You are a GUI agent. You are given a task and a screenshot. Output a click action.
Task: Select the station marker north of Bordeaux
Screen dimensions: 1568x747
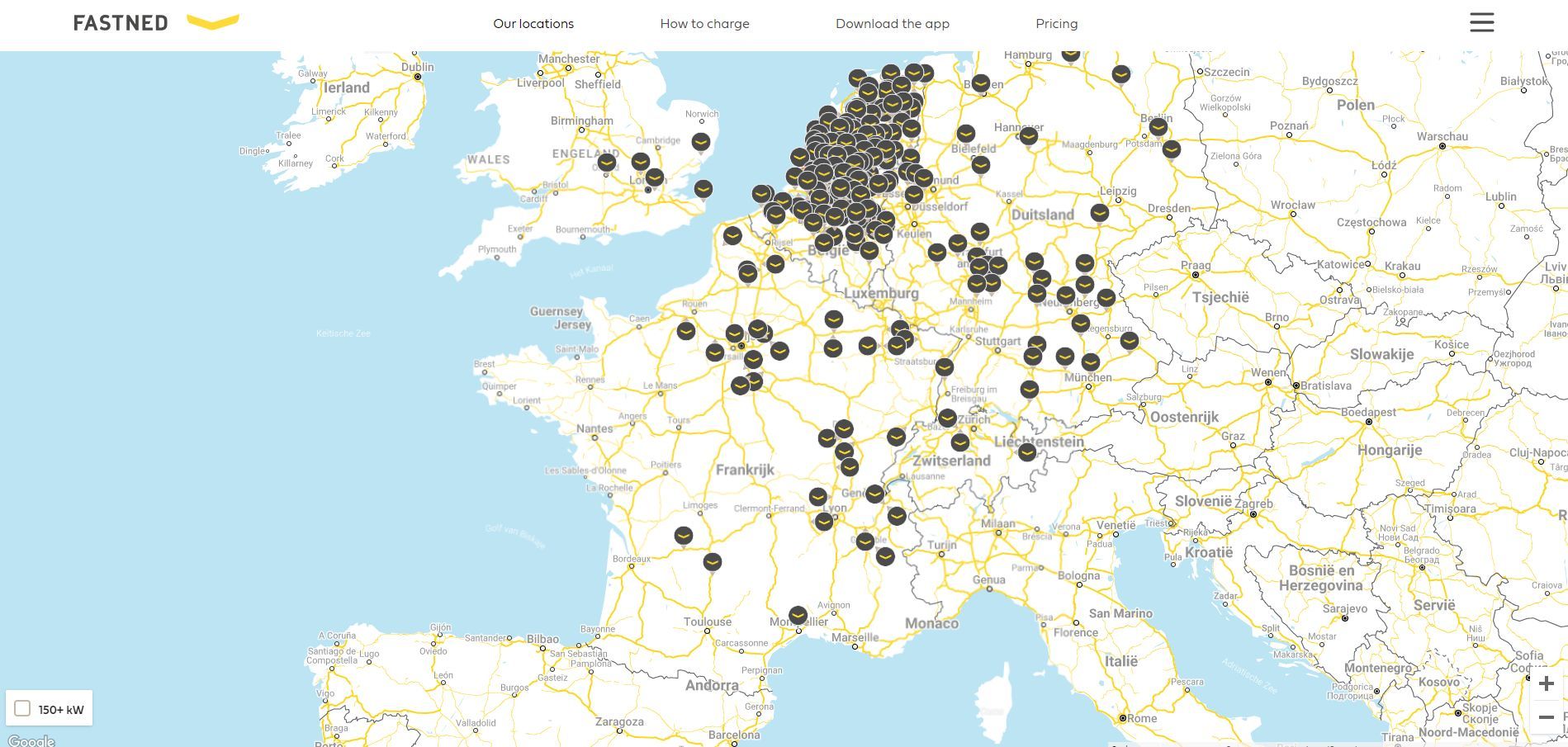tap(683, 536)
